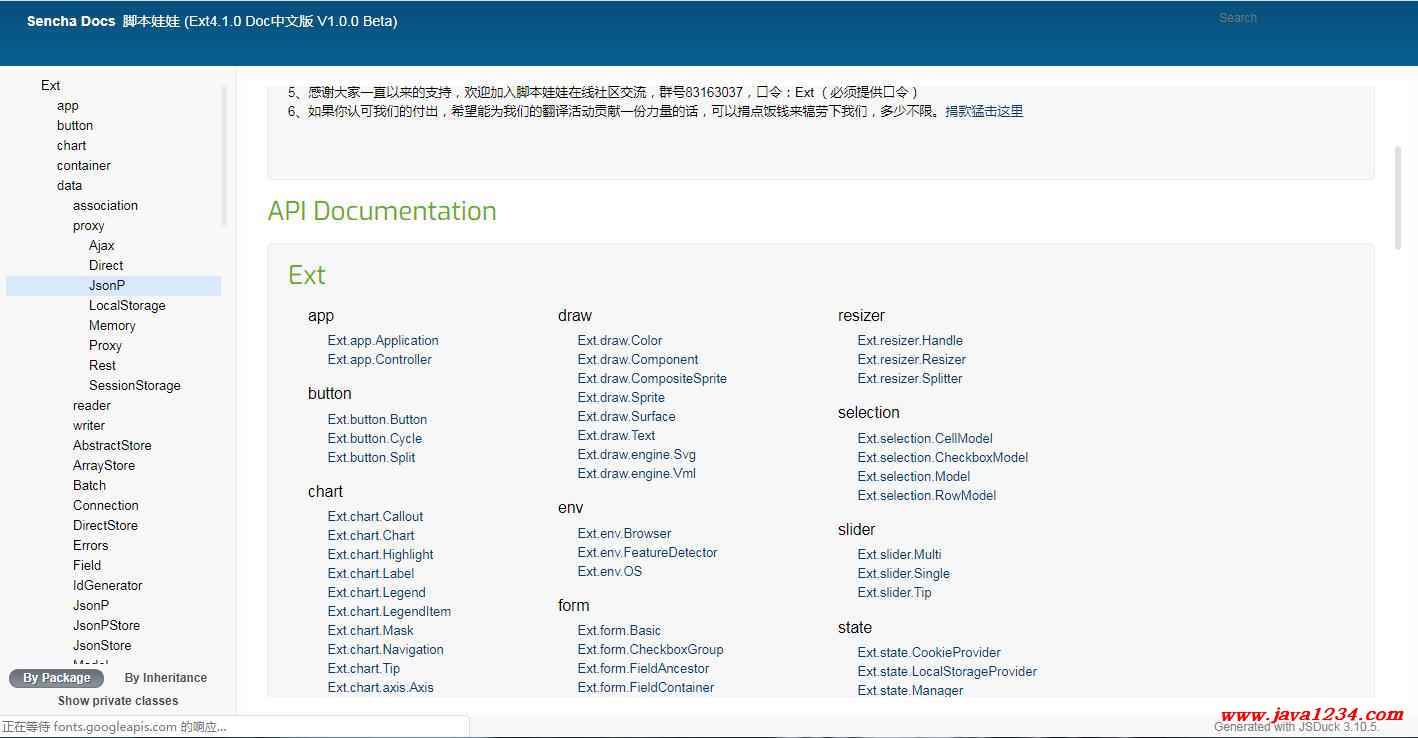Open Ext.chart.Chart link
The width and height of the screenshot is (1418, 738).
(371, 536)
